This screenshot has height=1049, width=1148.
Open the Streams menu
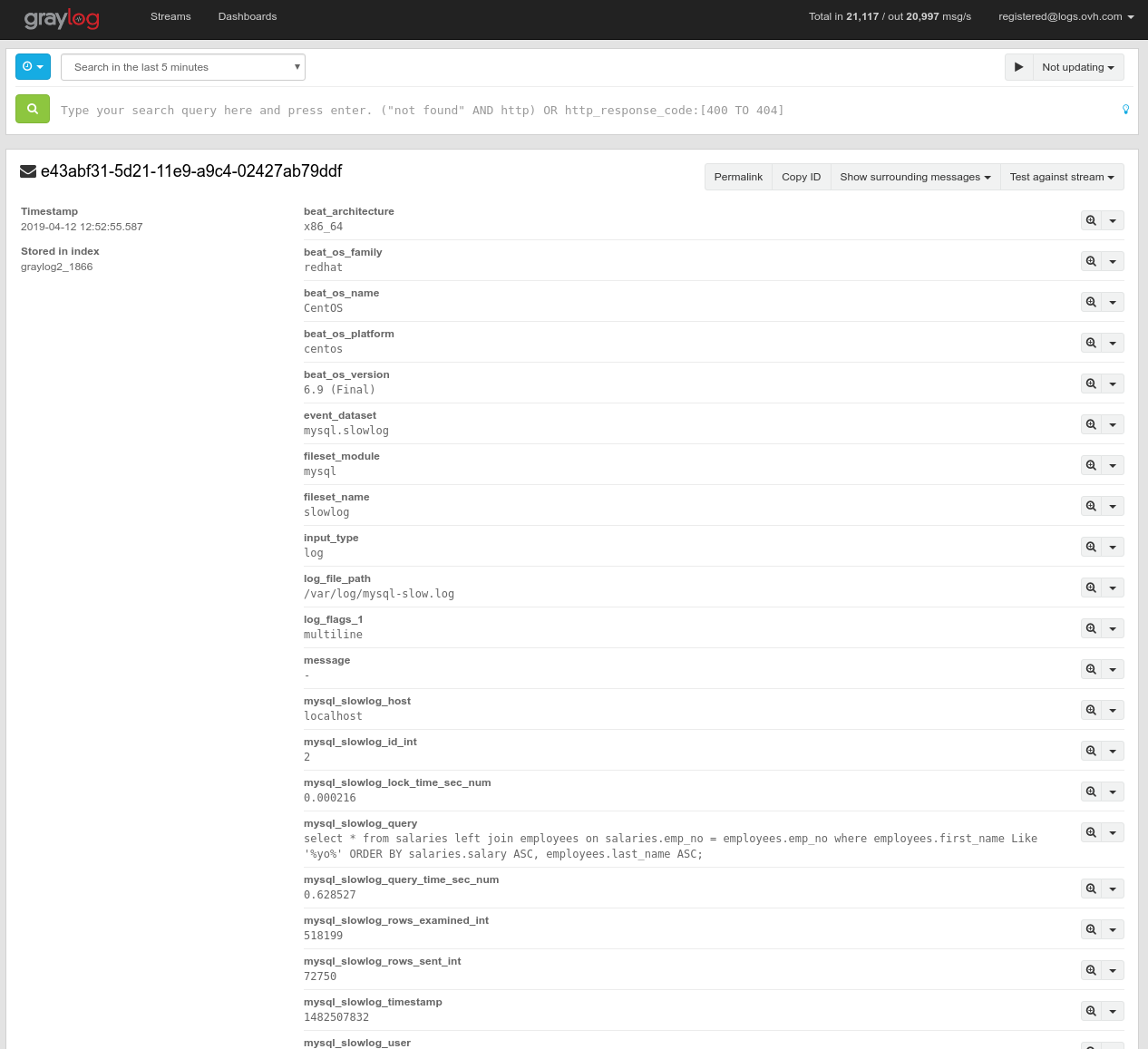coord(170,16)
